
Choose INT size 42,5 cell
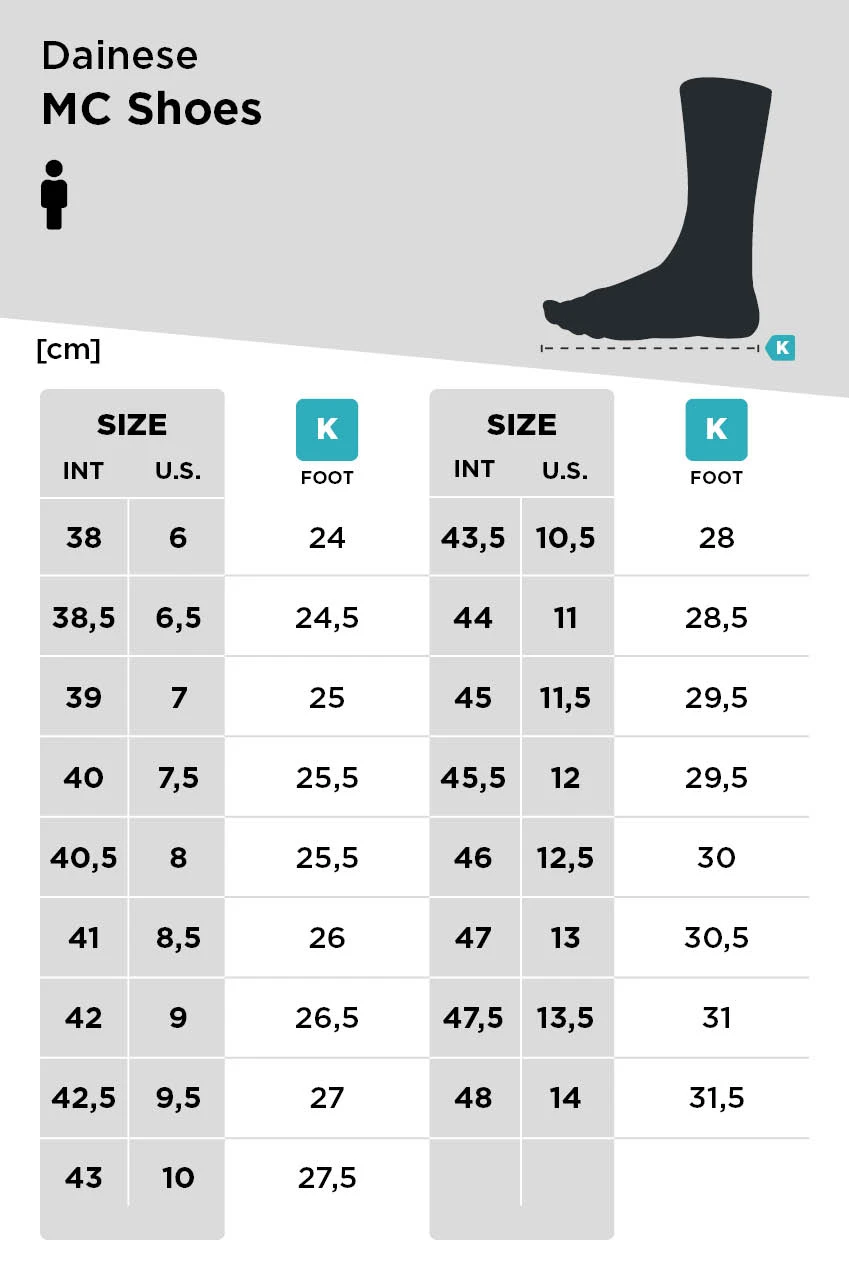pos(84,1098)
